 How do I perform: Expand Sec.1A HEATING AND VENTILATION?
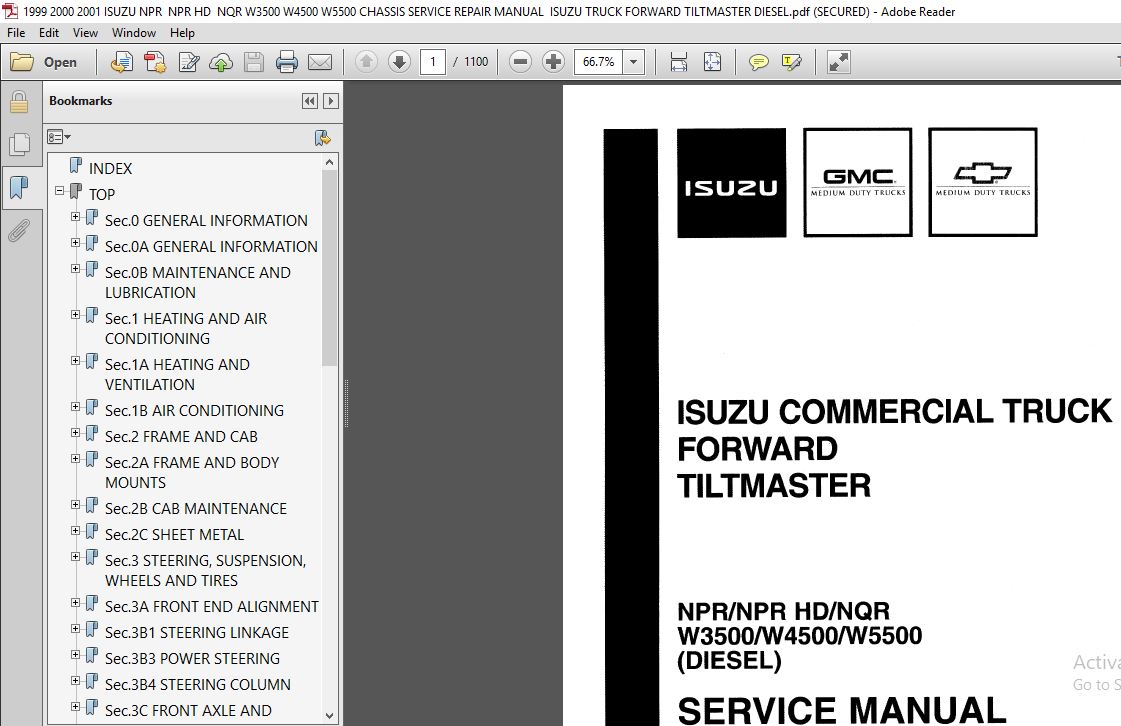[75, 361]
